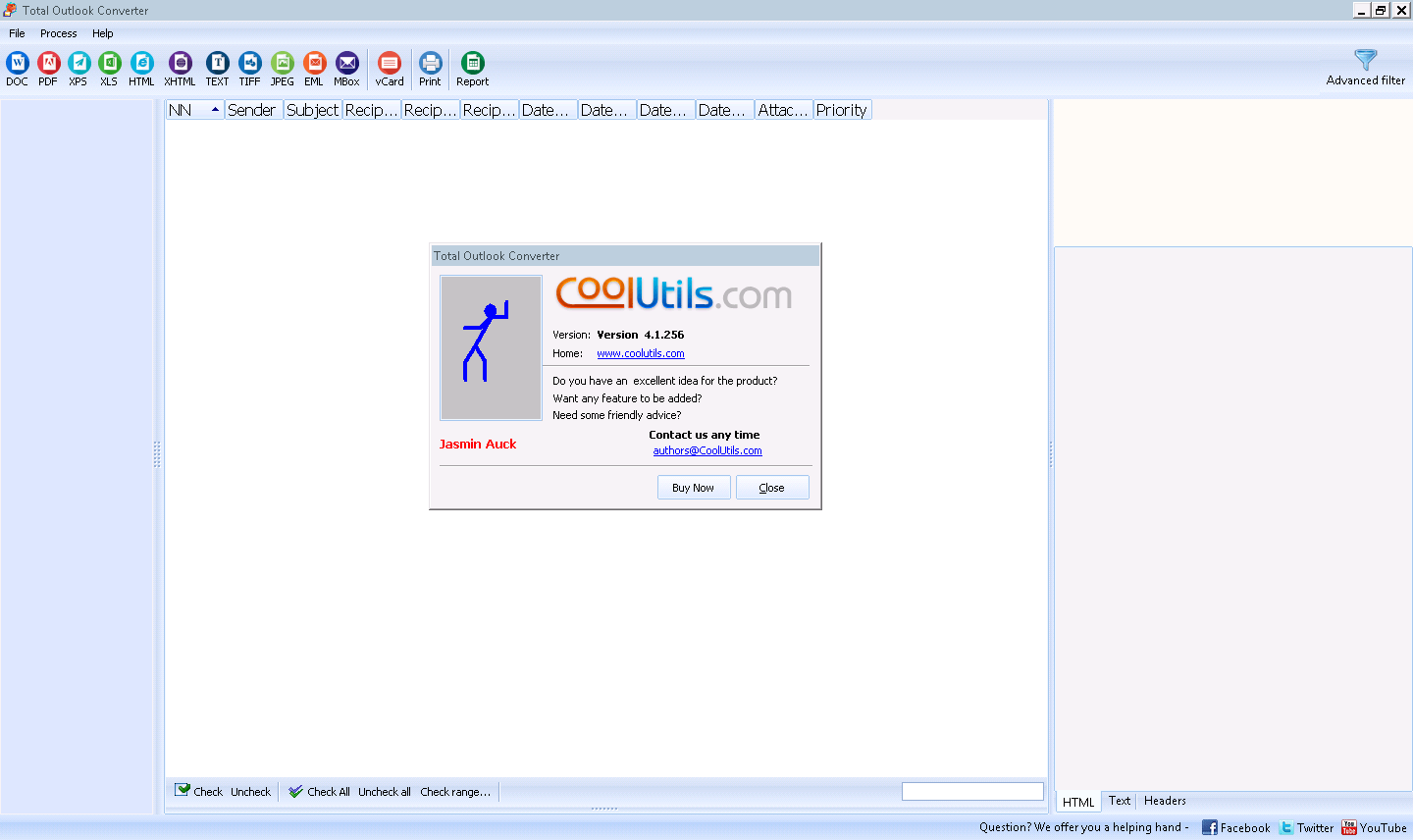1413x840 pixels.
Task: Click the Buy Now button
Action: (x=694, y=487)
